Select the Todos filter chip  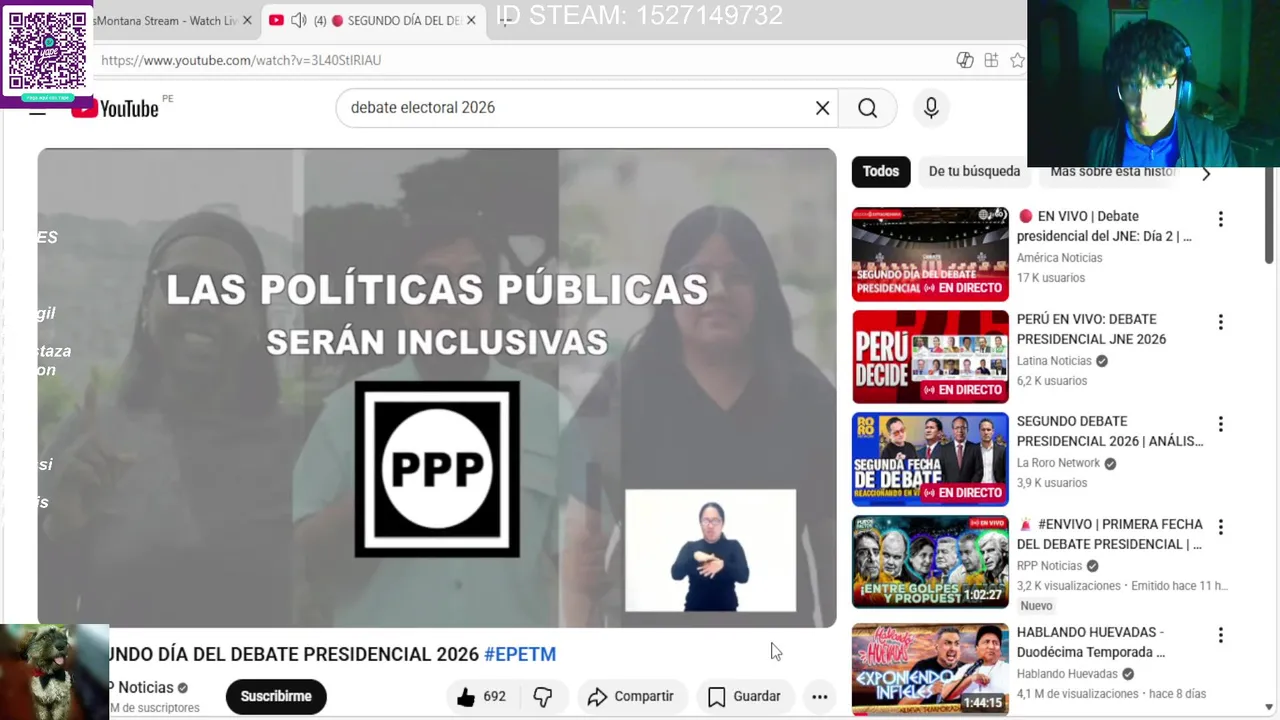(881, 172)
